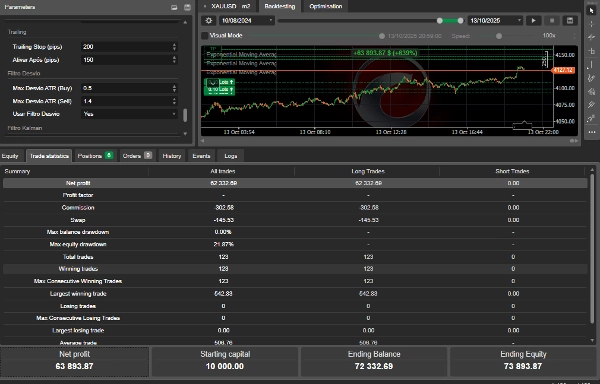Open more chart tools (three dots)
This screenshot has width=600, height=384.
(592, 132)
